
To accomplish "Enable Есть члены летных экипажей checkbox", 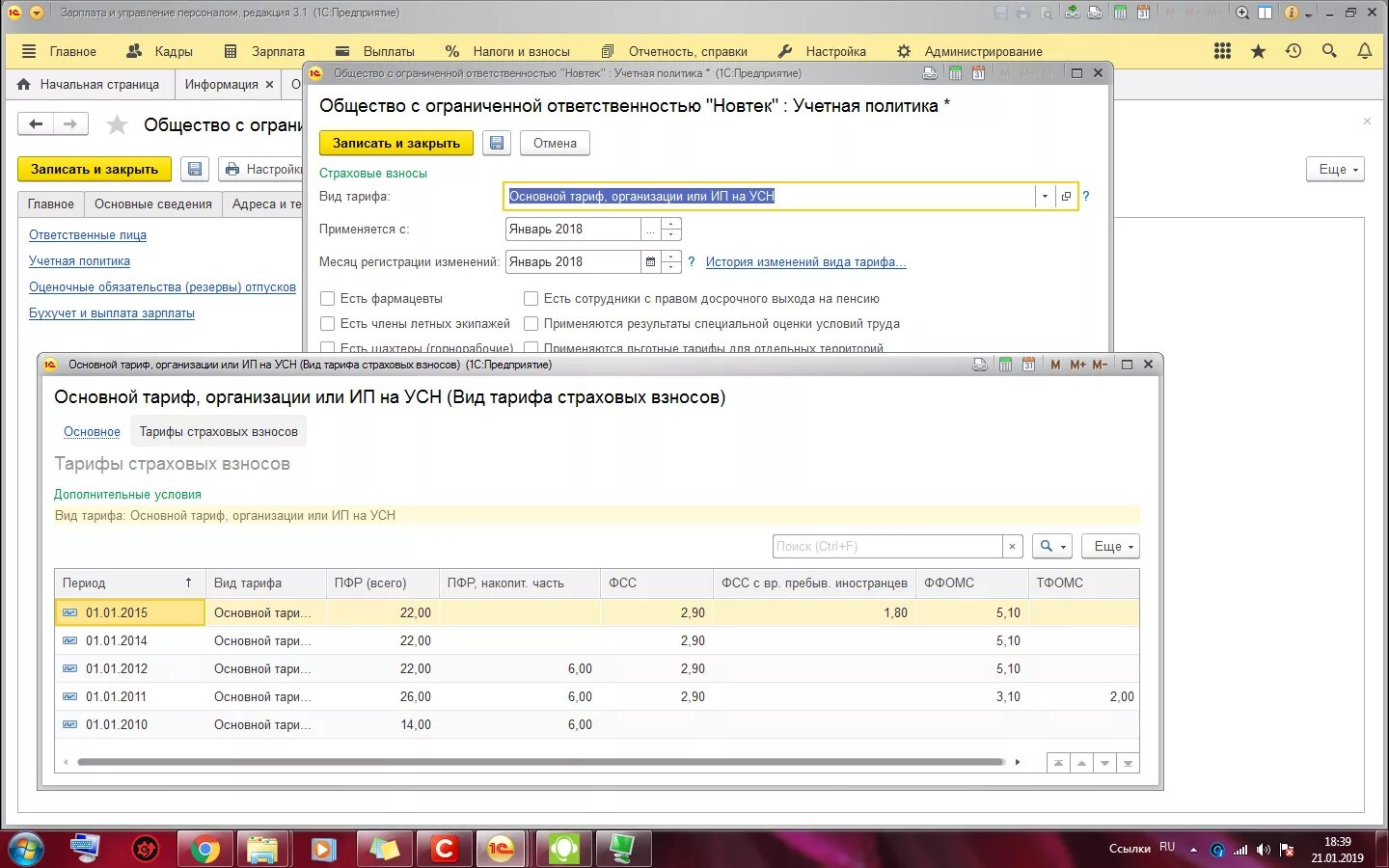I will [x=328, y=323].
